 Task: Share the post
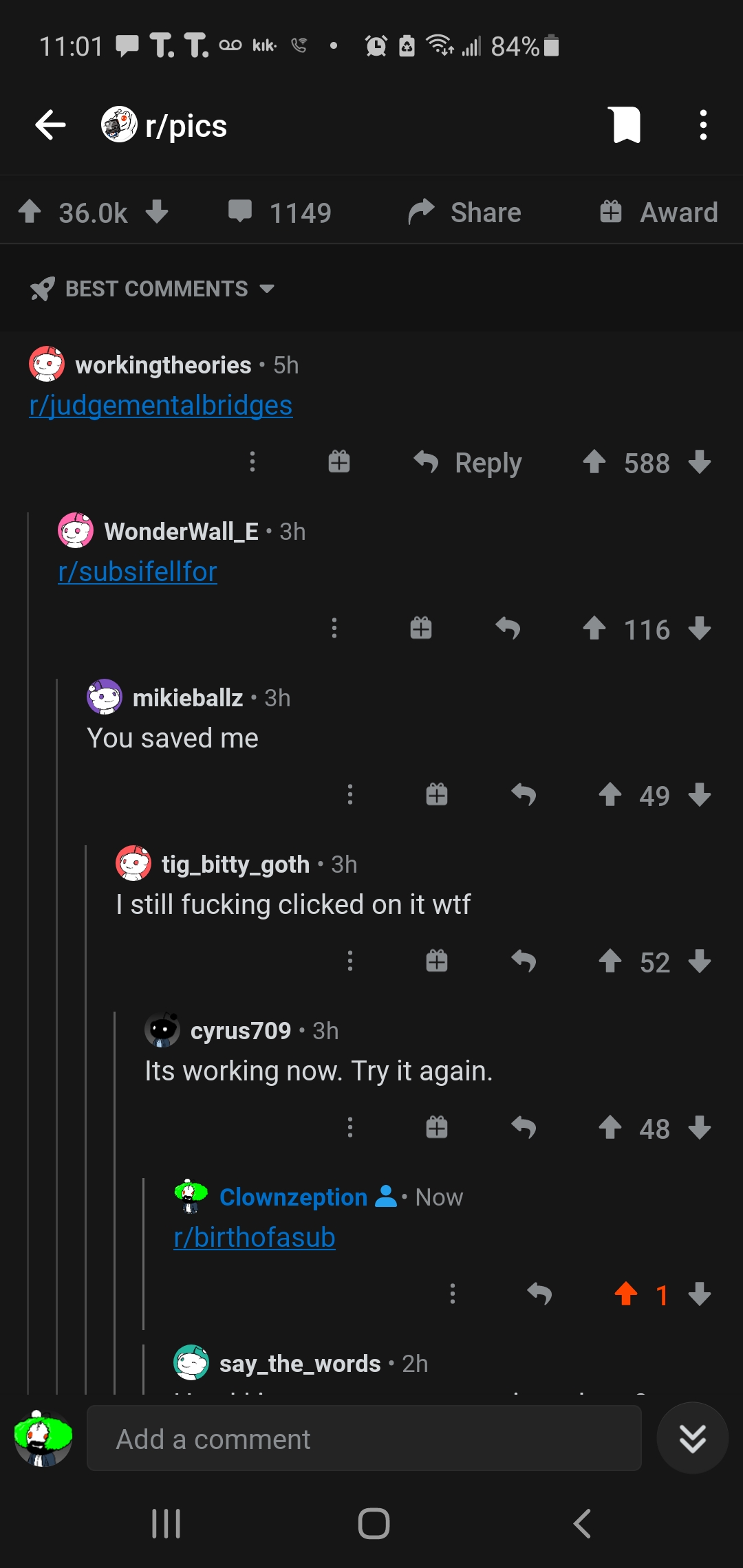click(464, 212)
